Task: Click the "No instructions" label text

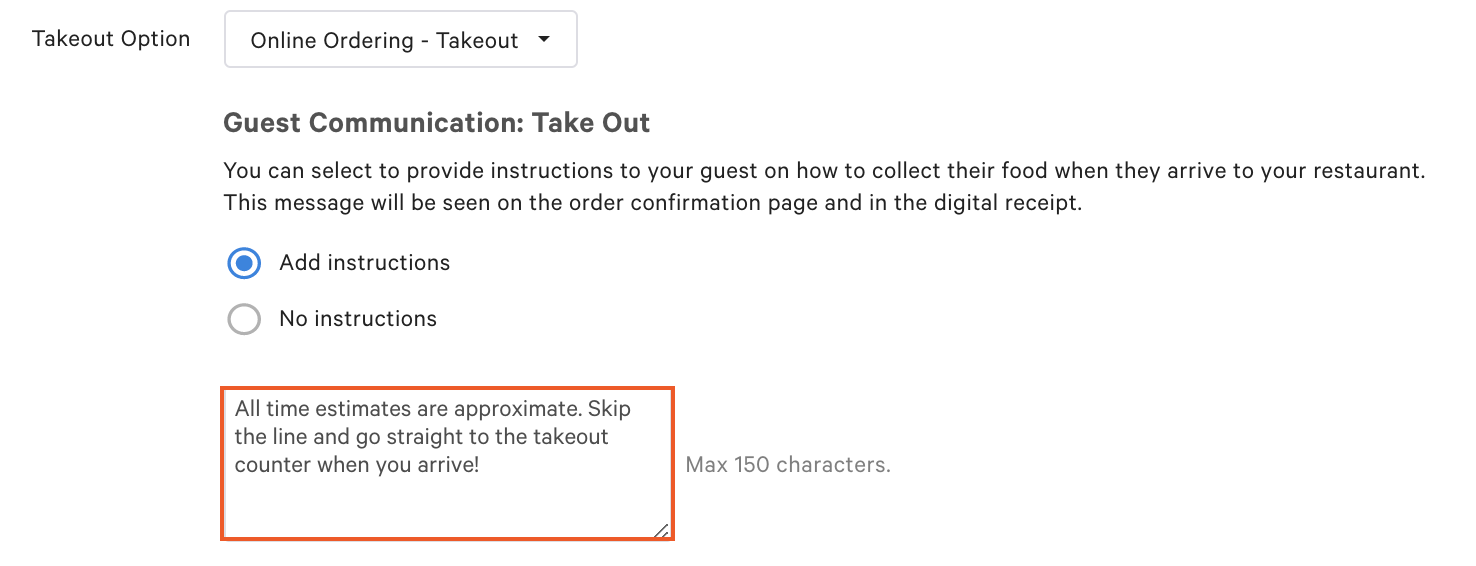Action: (x=358, y=319)
